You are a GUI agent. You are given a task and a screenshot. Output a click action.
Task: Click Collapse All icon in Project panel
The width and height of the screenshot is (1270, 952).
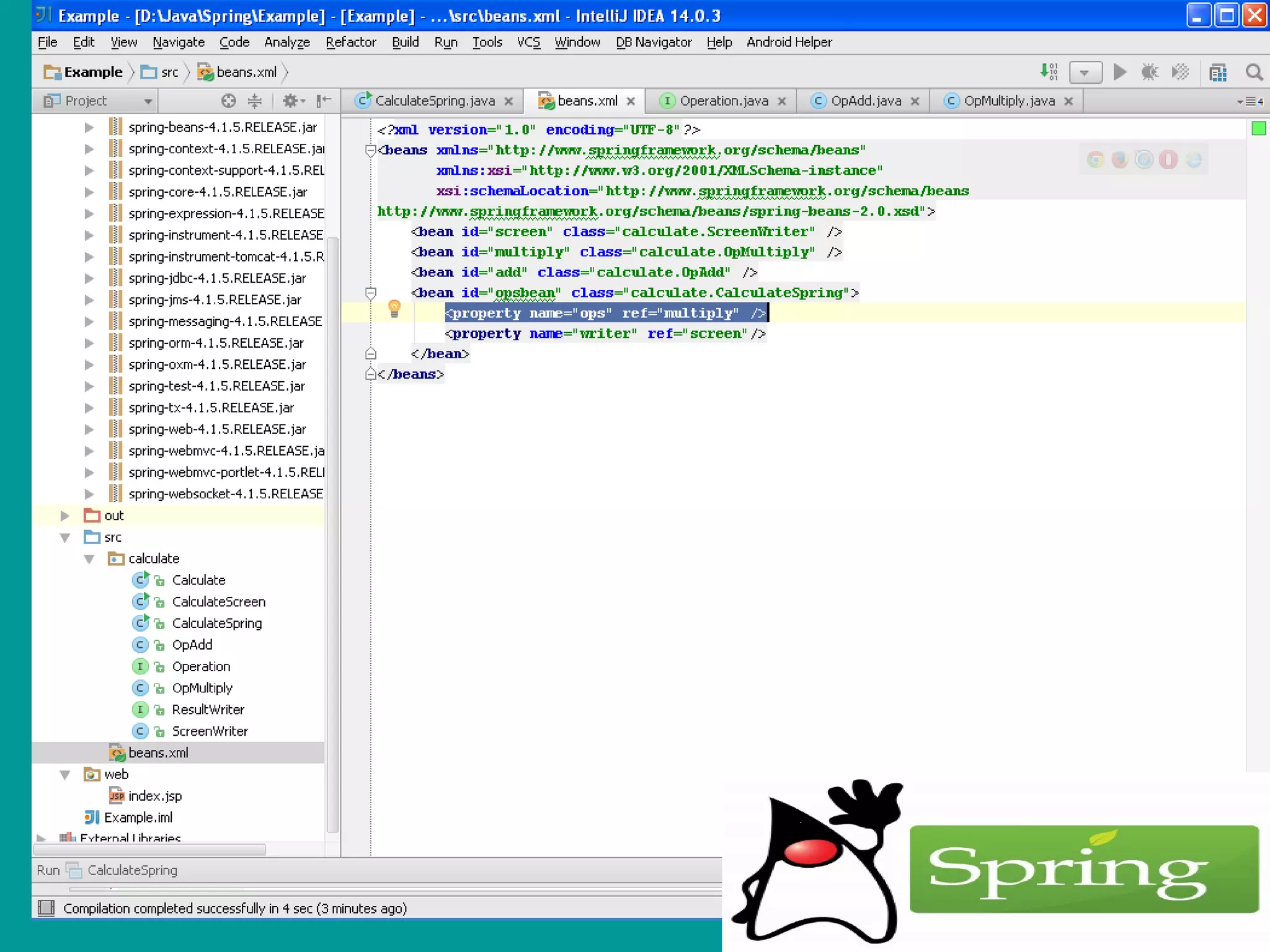coord(254,100)
